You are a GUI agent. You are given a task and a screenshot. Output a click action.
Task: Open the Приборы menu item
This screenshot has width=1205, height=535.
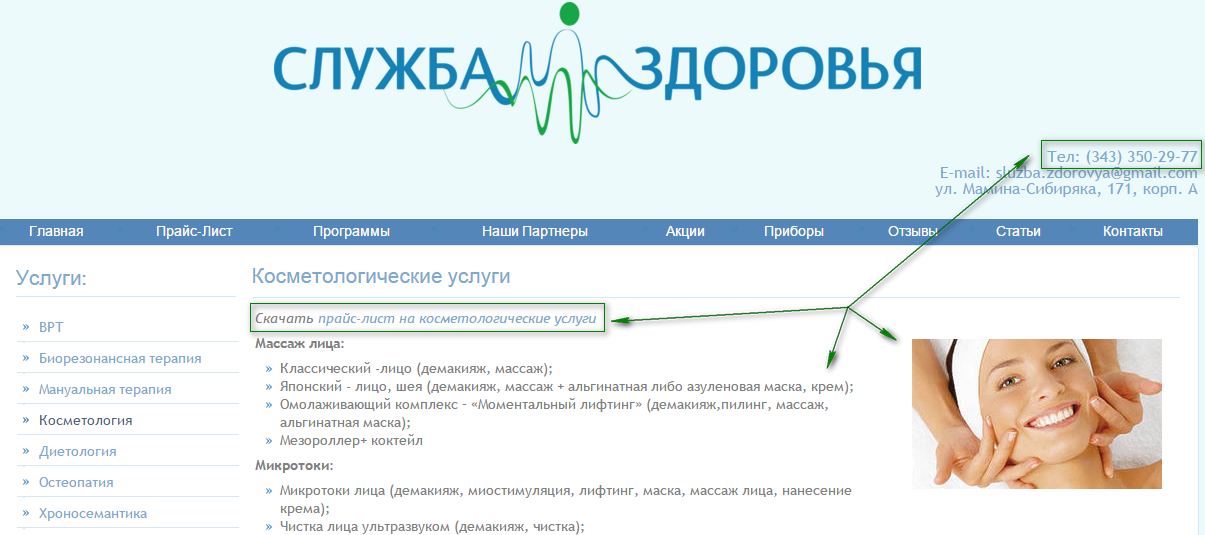(x=794, y=231)
